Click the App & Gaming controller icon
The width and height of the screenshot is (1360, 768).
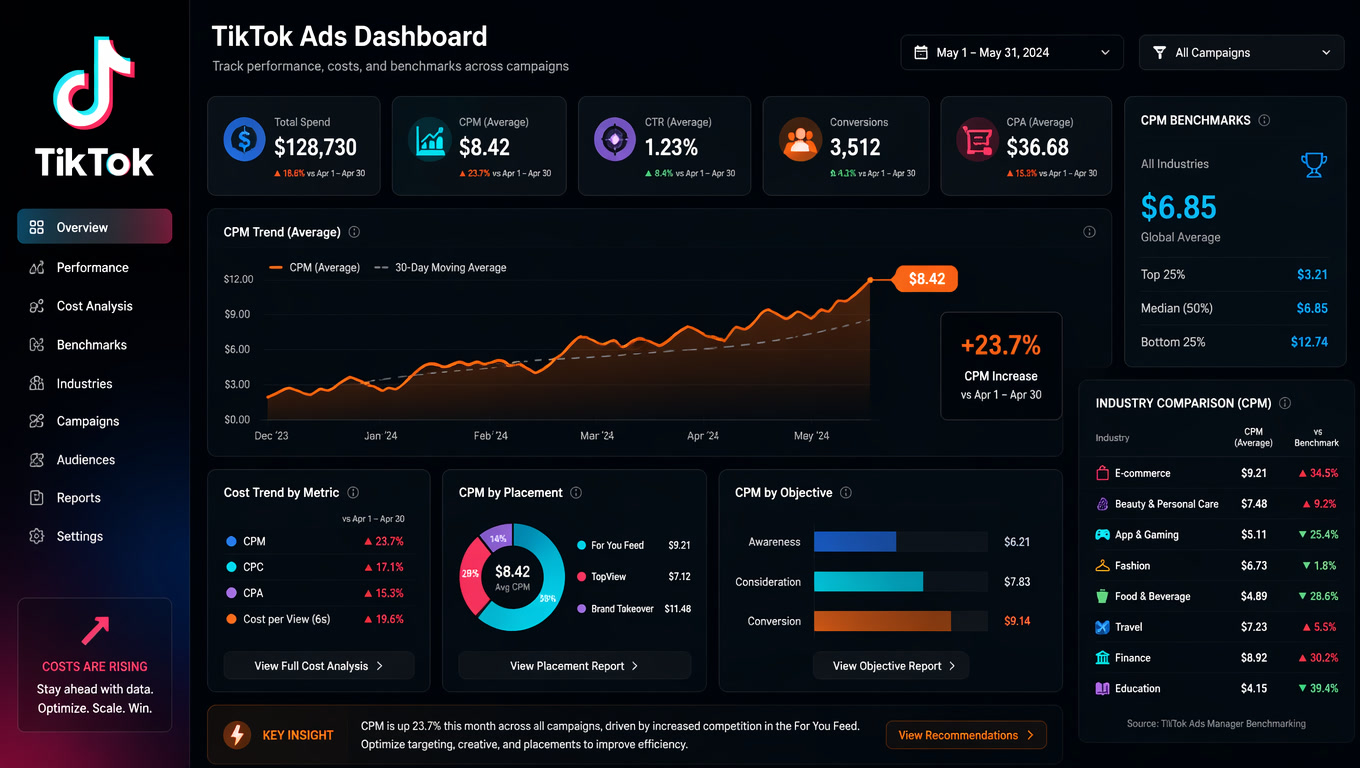click(1102, 534)
